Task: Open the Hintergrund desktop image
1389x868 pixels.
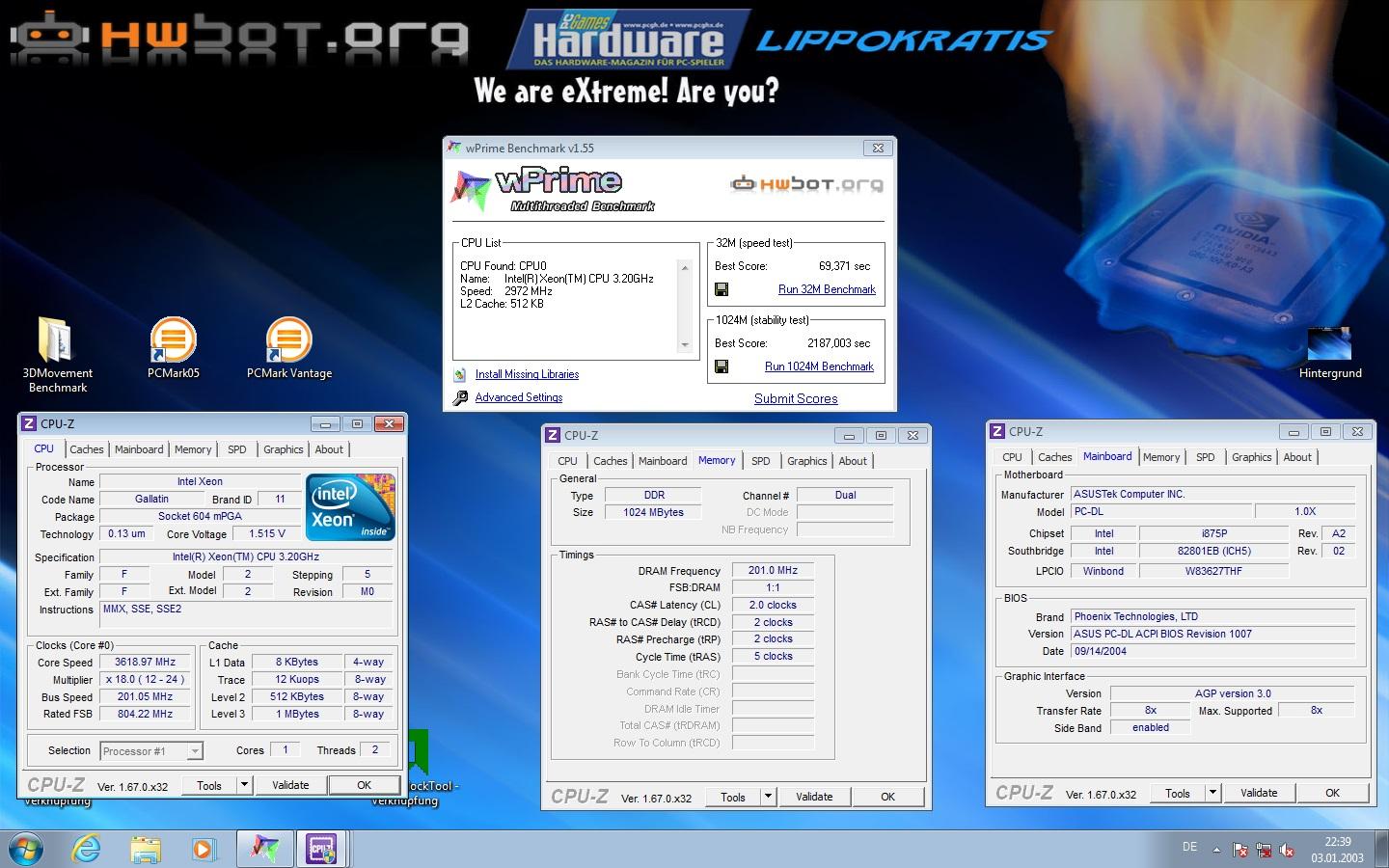Action: [1330, 354]
